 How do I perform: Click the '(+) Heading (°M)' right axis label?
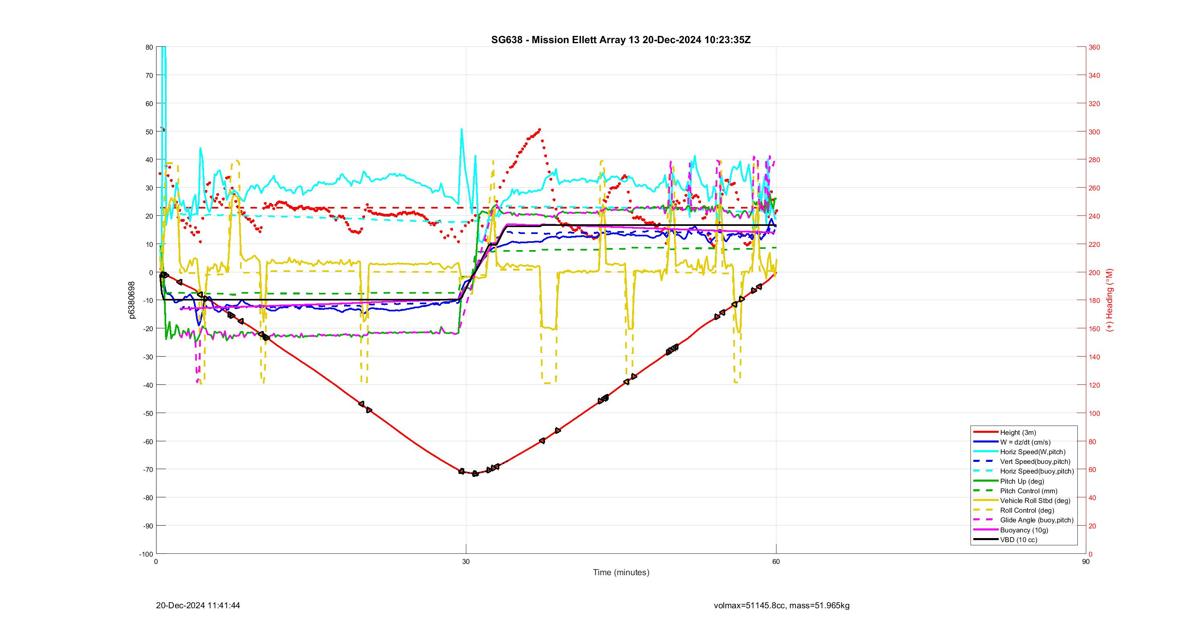1110,300
